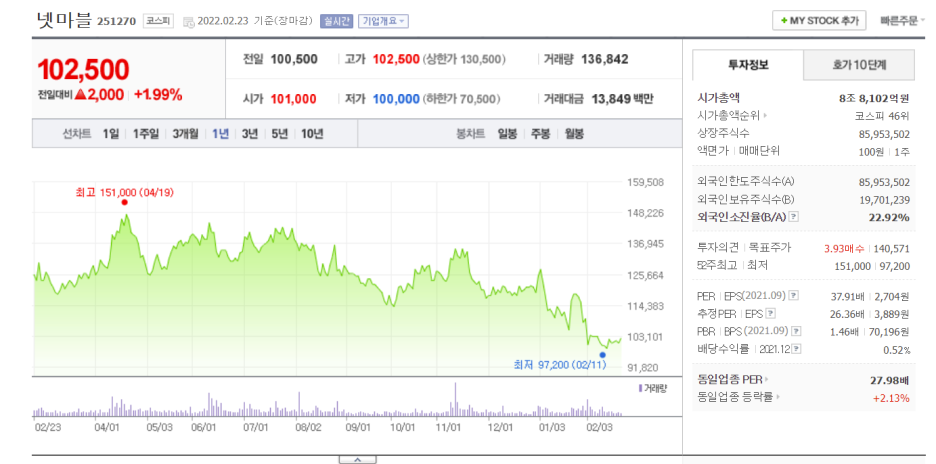This screenshot has width=936, height=464.
Task: Click the 22.92% foreign ownership value
Action: (889, 217)
